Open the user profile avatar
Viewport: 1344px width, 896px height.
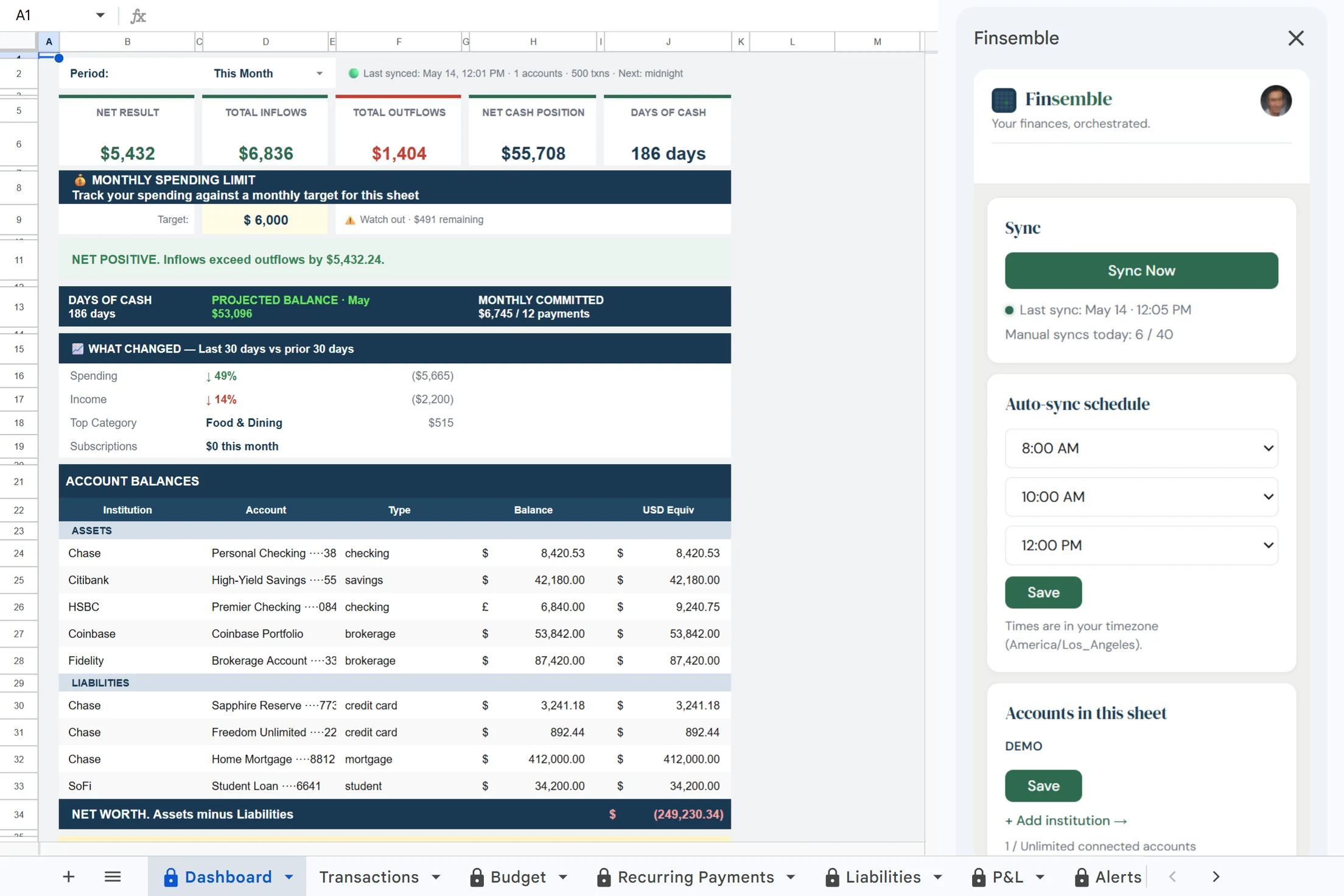1275,100
